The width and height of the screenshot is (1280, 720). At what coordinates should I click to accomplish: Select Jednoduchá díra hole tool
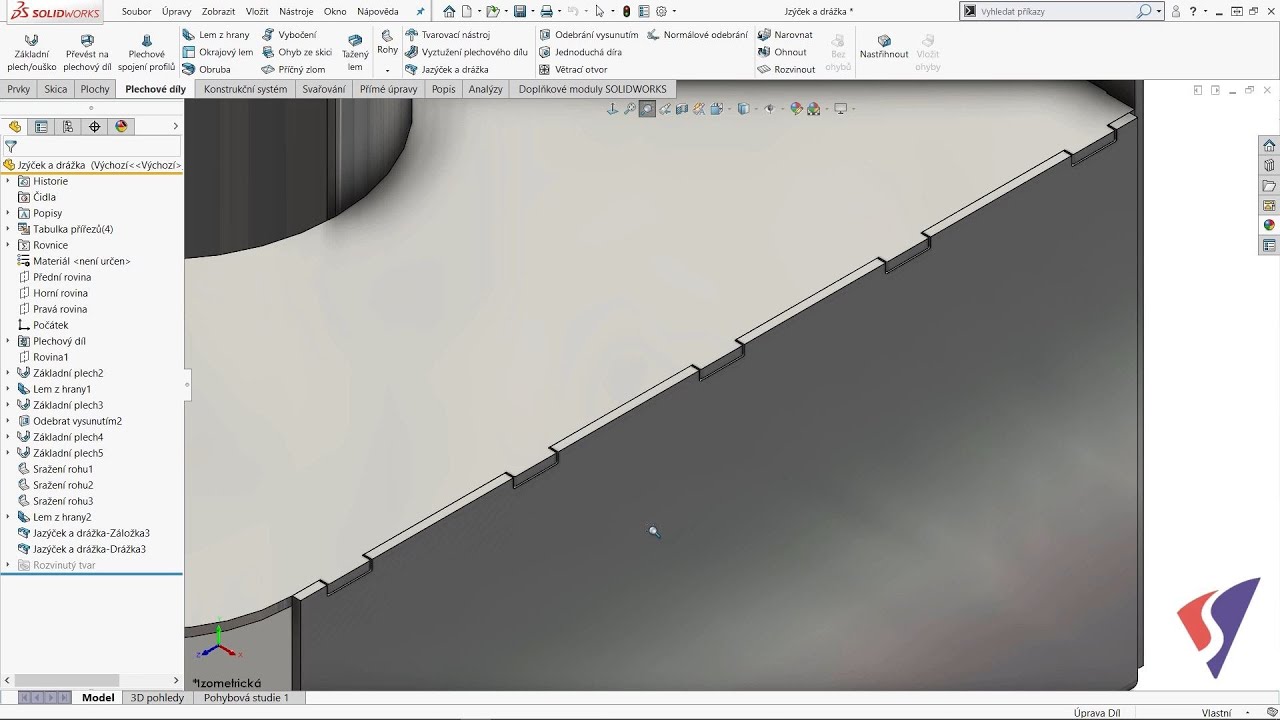[x=580, y=52]
